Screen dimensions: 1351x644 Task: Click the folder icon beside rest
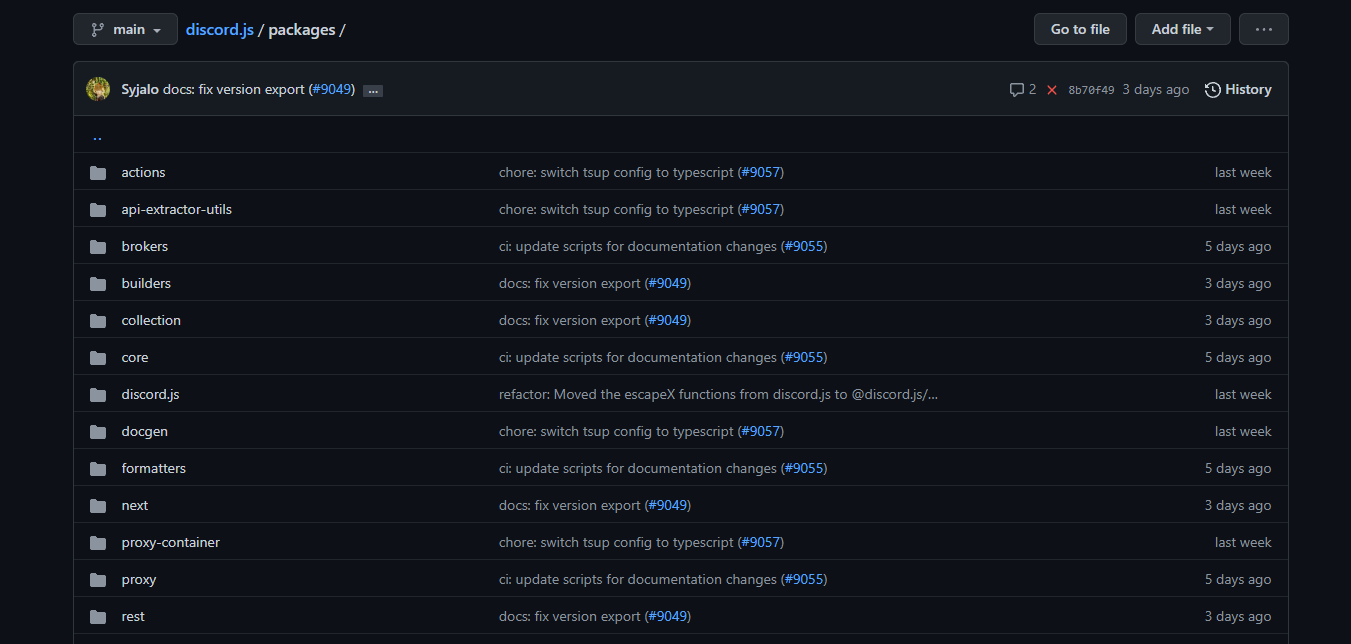click(x=97, y=616)
